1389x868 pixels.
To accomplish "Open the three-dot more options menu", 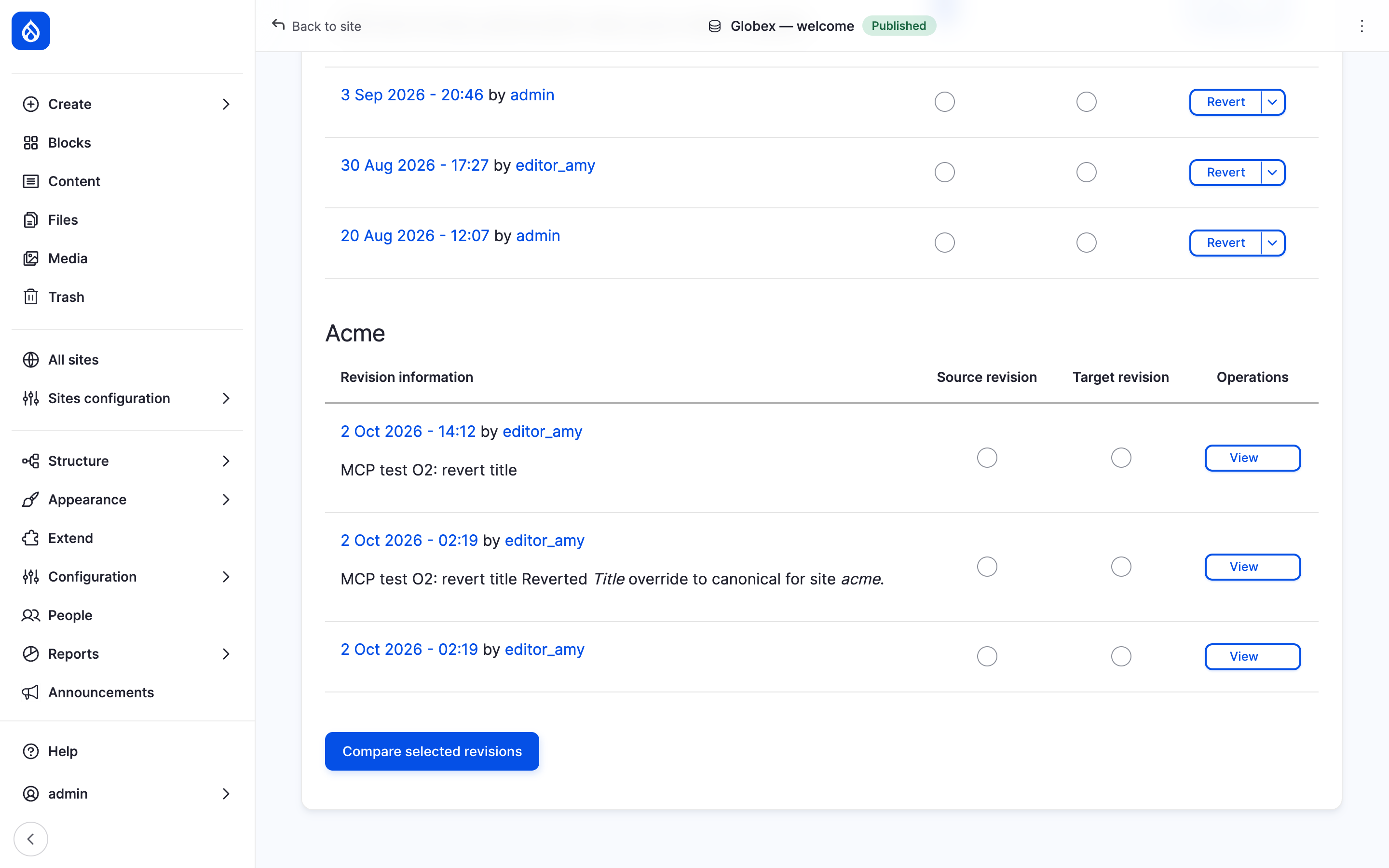I will coord(1362,26).
